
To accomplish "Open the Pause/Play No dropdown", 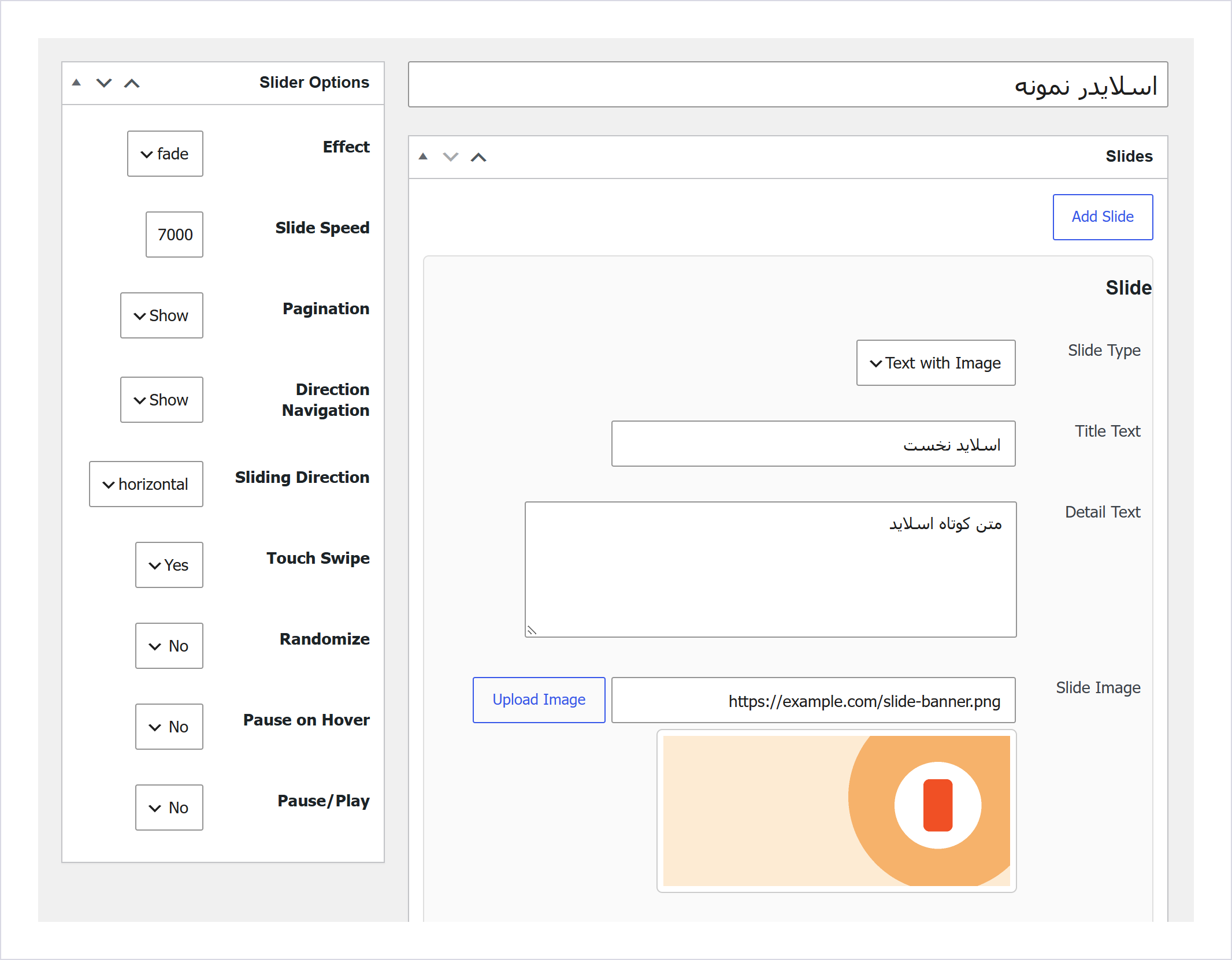I will click(x=169, y=808).
